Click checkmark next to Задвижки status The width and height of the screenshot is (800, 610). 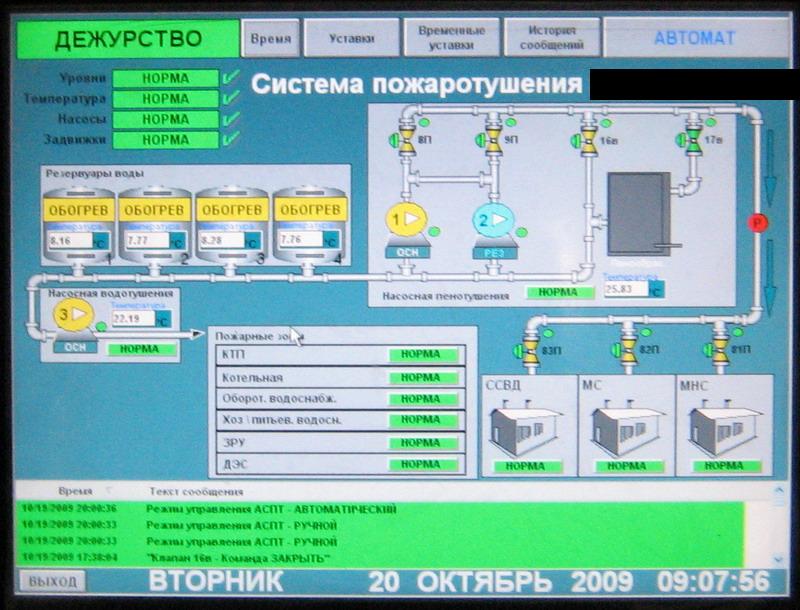[x=232, y=140]
